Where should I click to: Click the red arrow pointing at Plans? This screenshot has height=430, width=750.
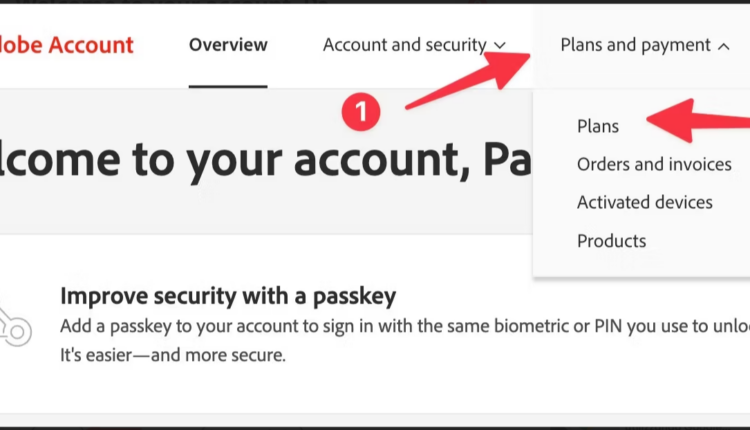coord(700,119)
